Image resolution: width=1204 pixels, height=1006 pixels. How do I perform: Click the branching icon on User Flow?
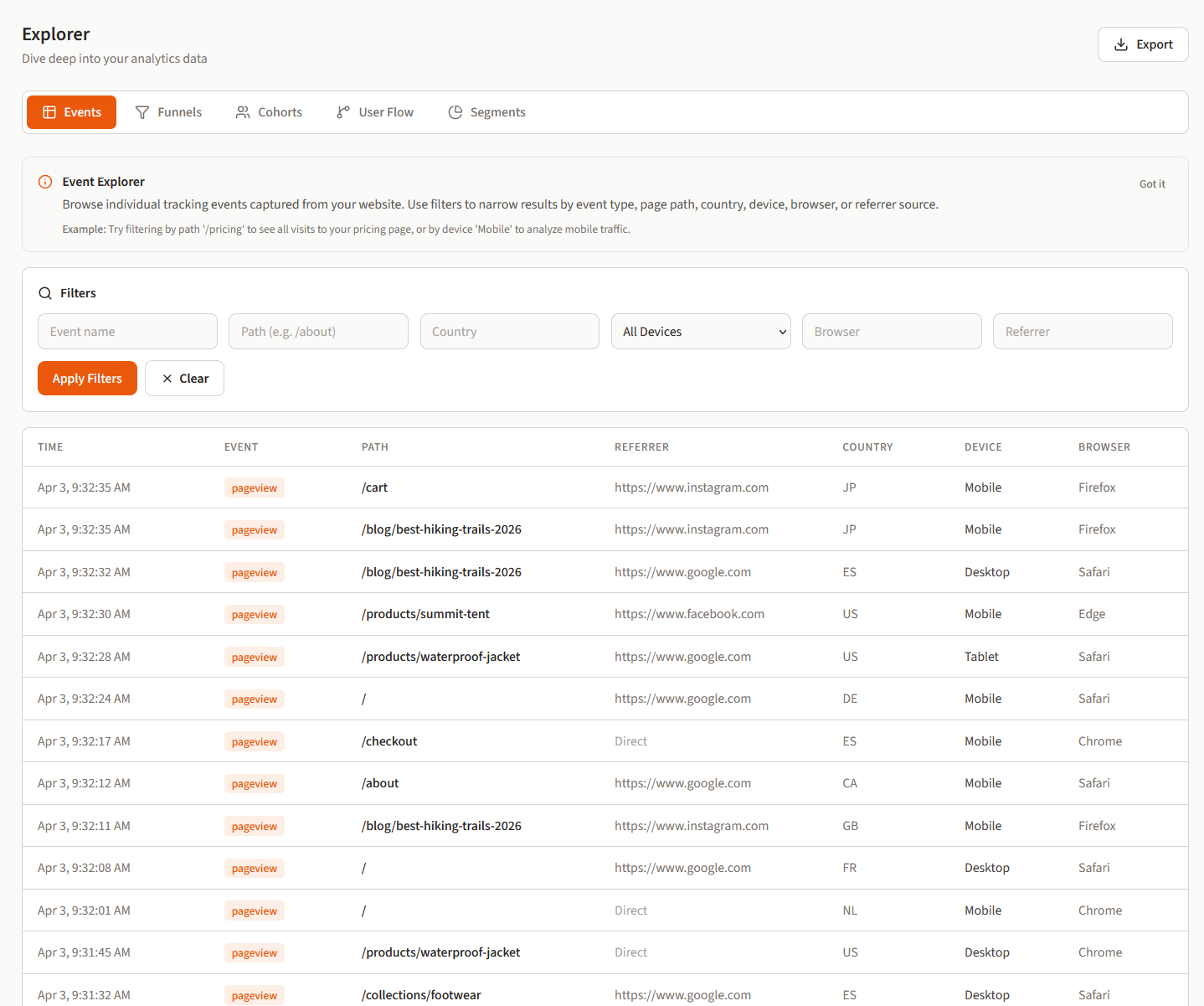pyautogui.click(x=342, y=111)
